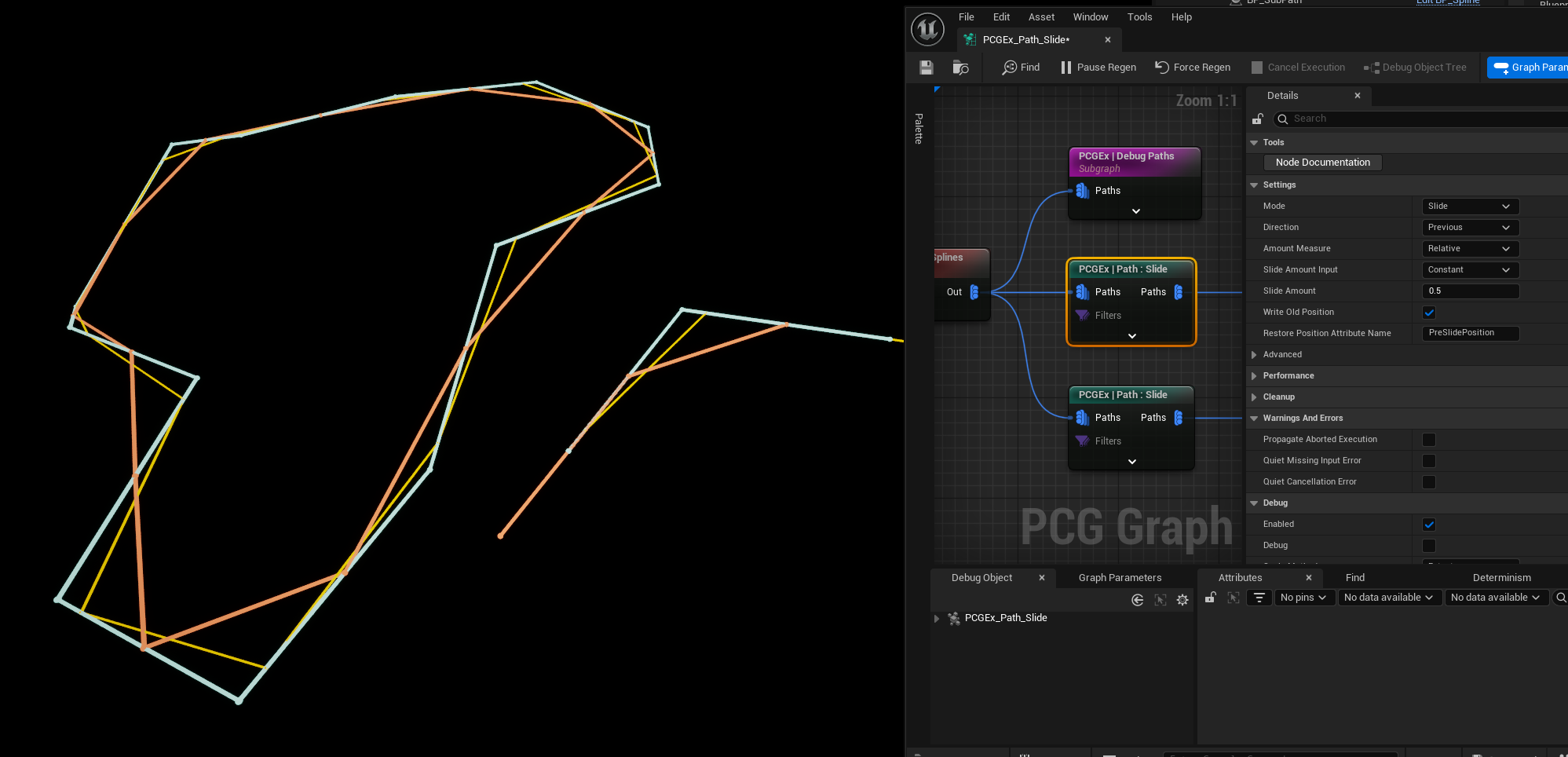
Task: Expand the Advanced section
Action: point(1254,355)
